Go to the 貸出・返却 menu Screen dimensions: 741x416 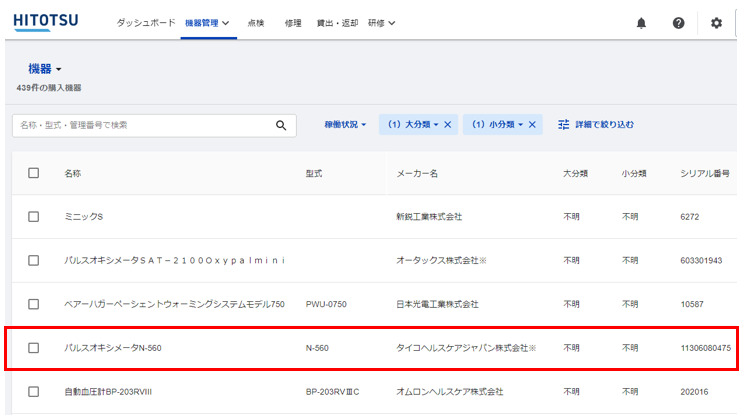click(337, 23)
